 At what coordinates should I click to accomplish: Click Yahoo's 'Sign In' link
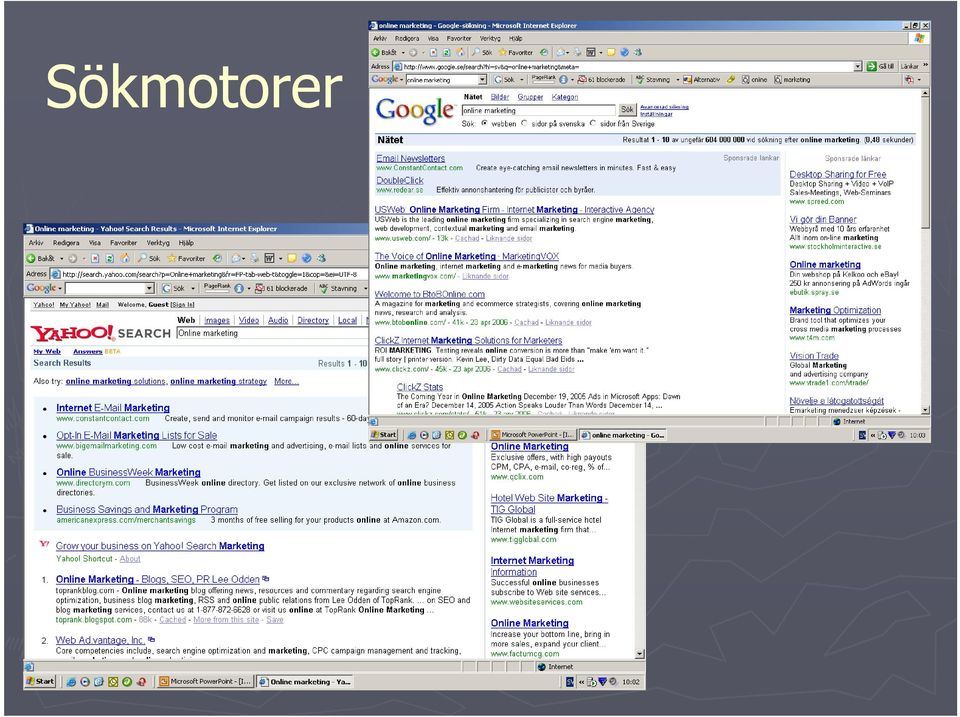click(x=182, y=304)
